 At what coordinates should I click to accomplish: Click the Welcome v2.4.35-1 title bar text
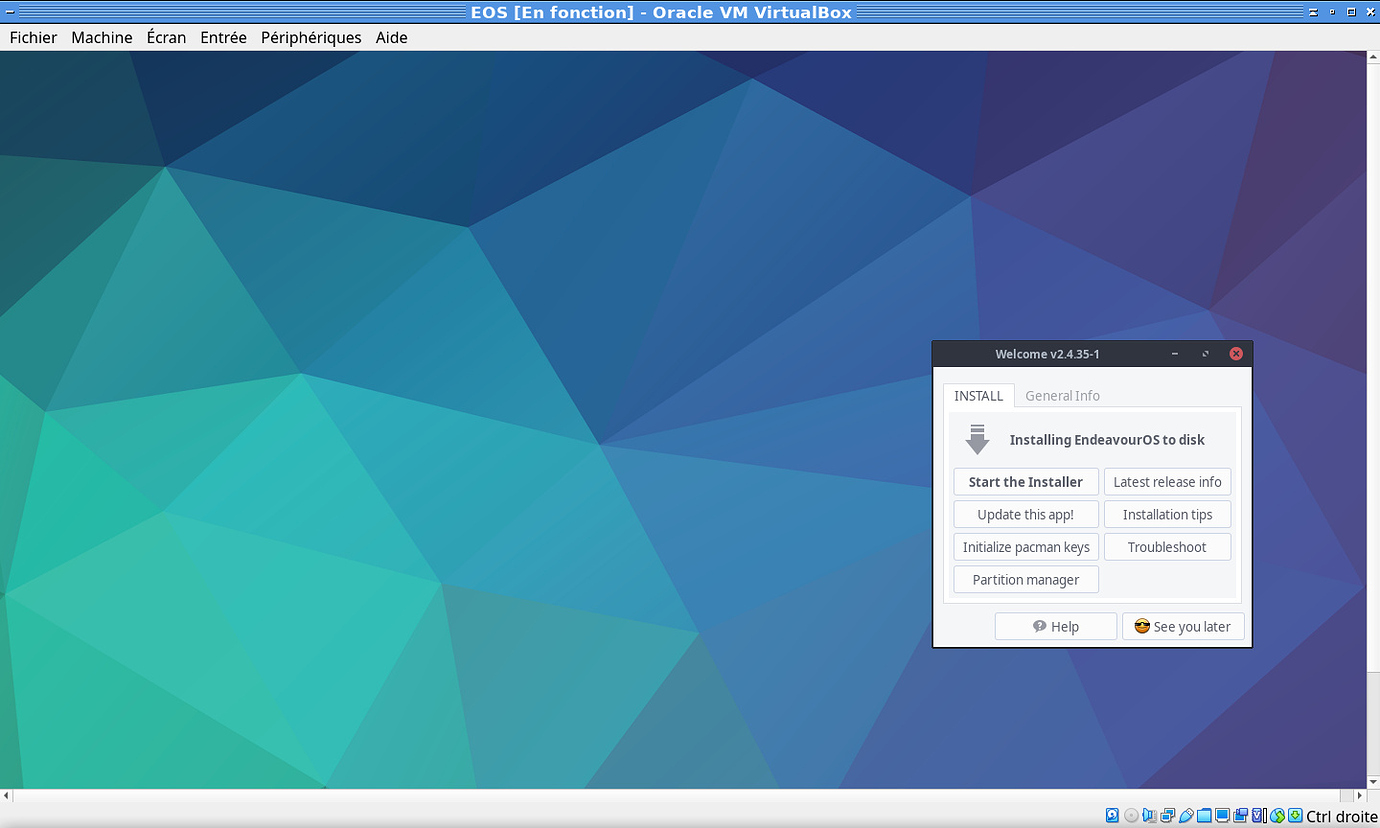(x=1047, y=354)
